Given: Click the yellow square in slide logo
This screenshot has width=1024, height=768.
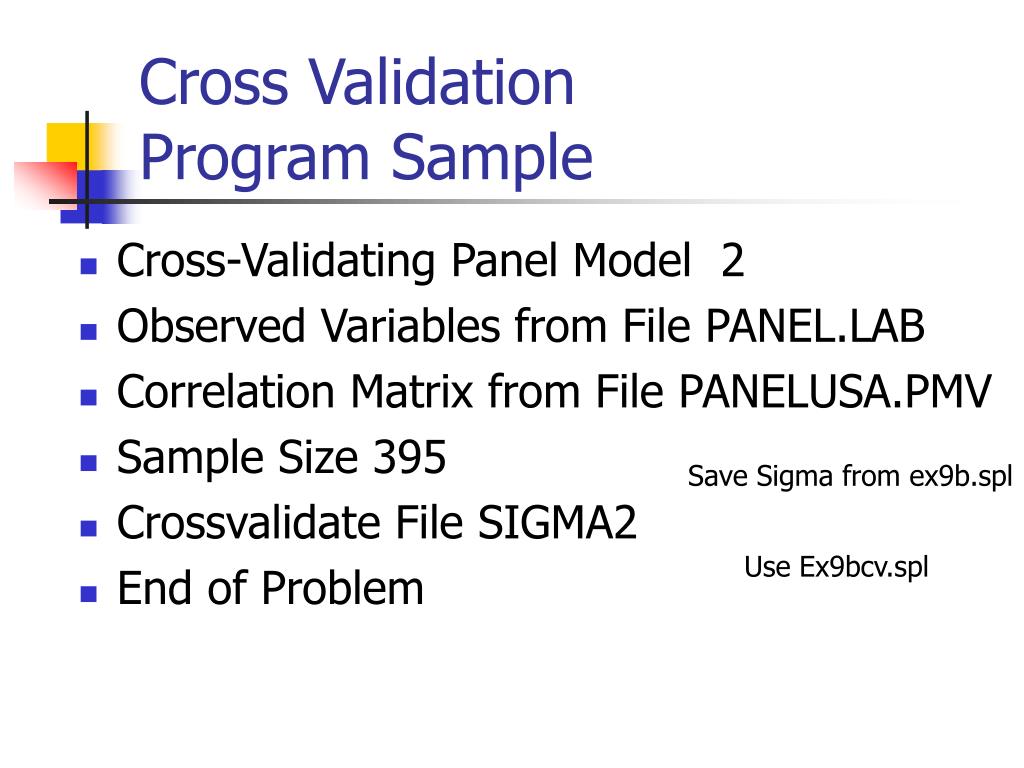Looking at the screenshot, I should click(65, 142).
